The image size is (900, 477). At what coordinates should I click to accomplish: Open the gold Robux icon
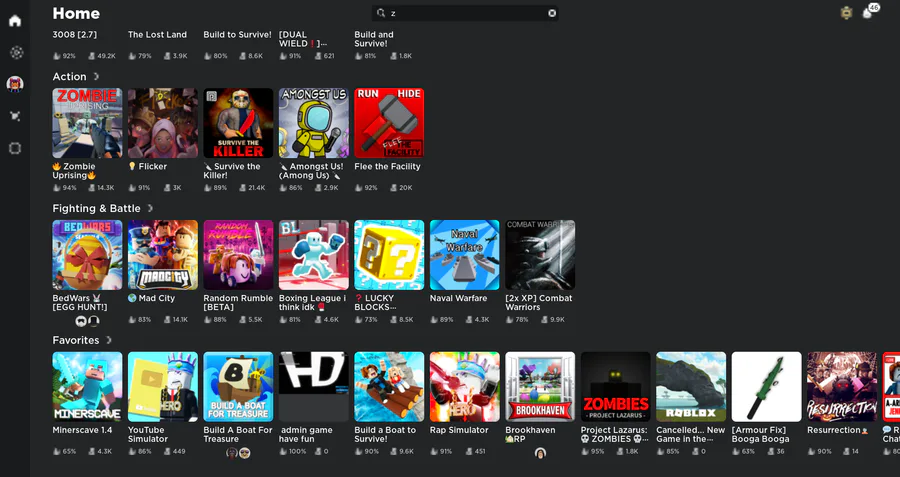click(x=846, y=13)
